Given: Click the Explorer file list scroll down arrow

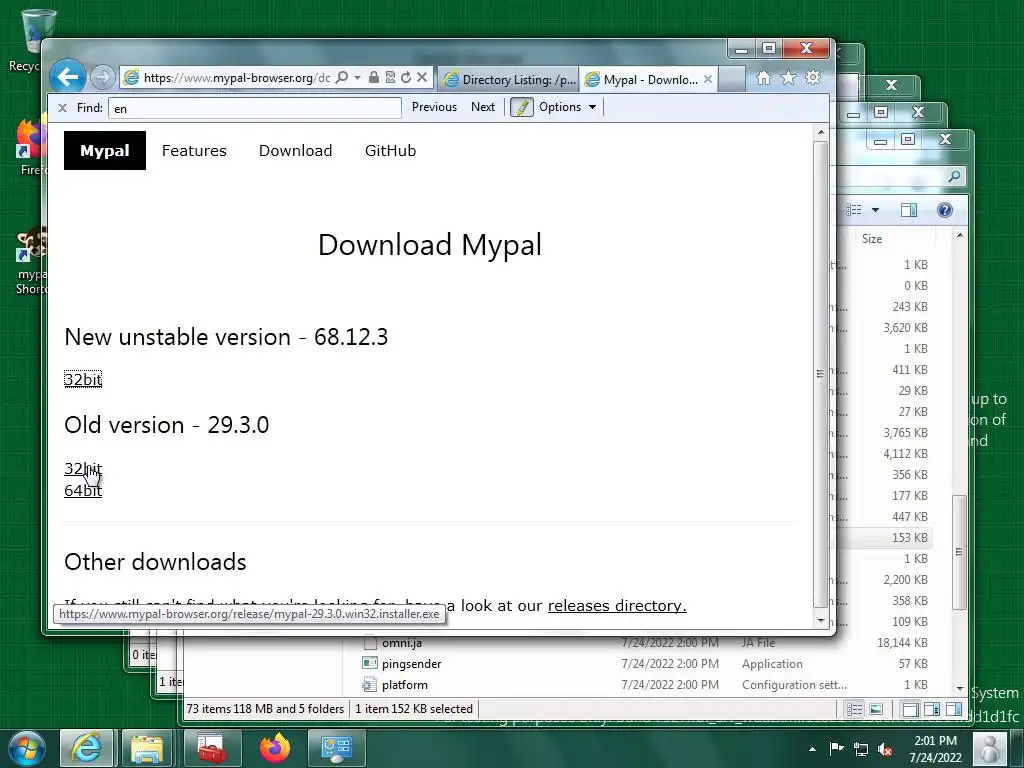Looking at the screenshot, I should (x=959, y=688).
